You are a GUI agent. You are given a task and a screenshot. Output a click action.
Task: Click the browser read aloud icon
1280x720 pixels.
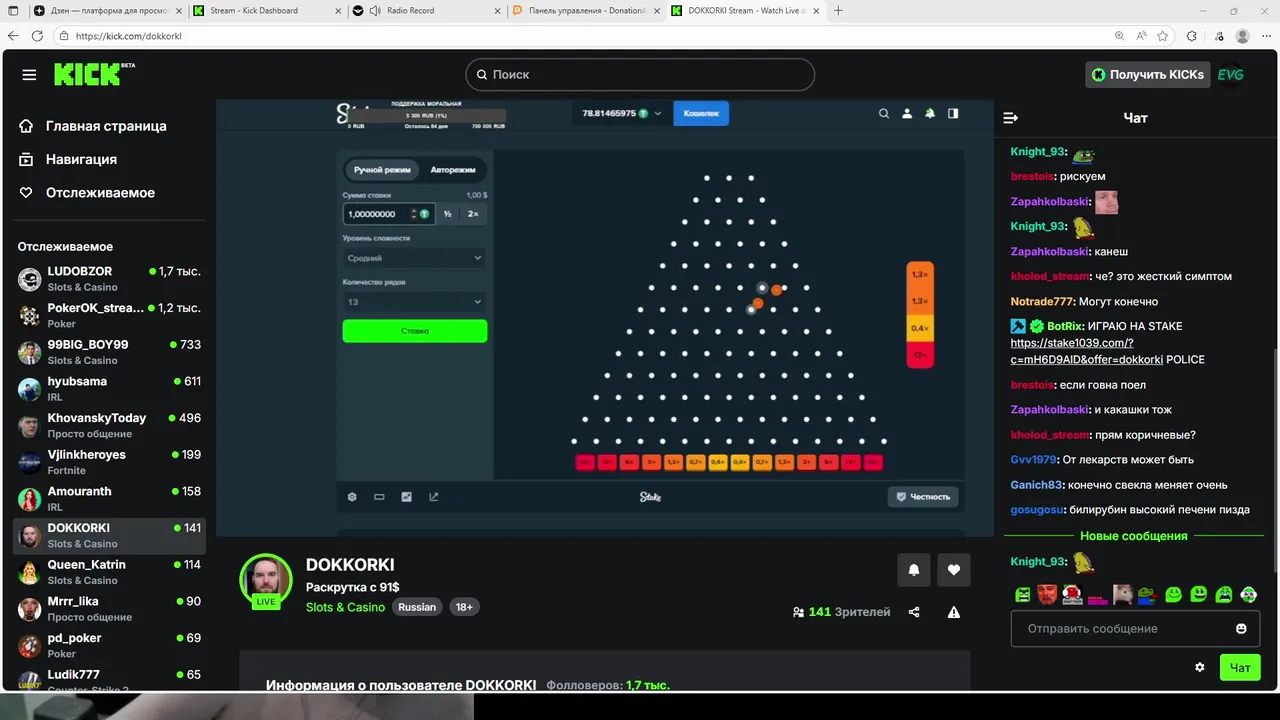pyautogui.click(x=1141, y=36)
